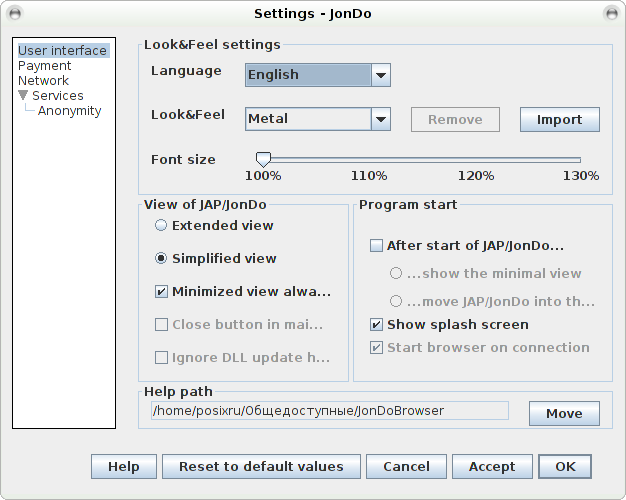Collapse the Services tree triangle

coord(23,95)
